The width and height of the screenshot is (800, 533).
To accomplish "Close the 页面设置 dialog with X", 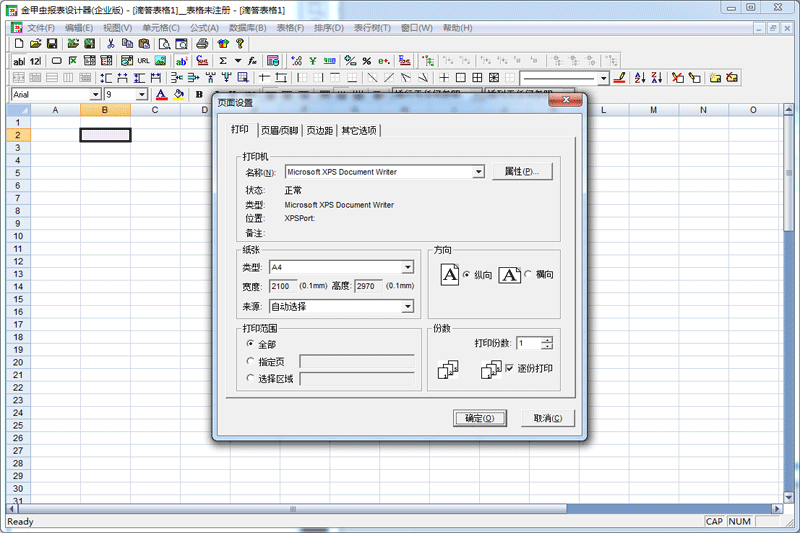I will coord(566,100).
